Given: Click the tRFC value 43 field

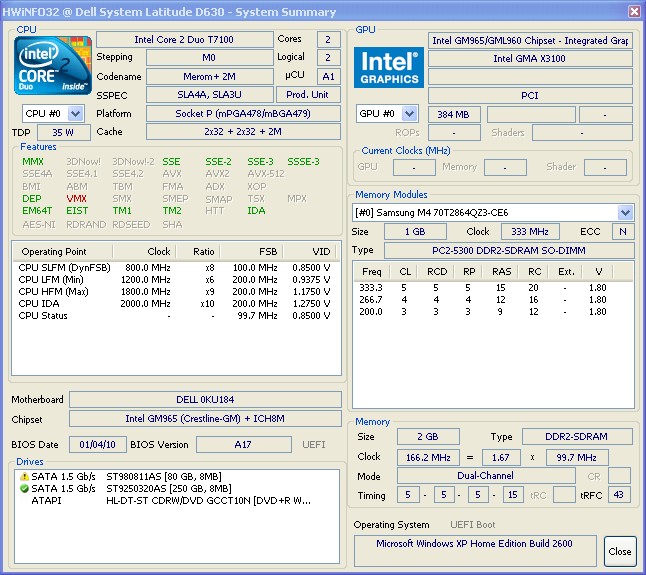Looking at the screenshot, I should pos(619,495).
